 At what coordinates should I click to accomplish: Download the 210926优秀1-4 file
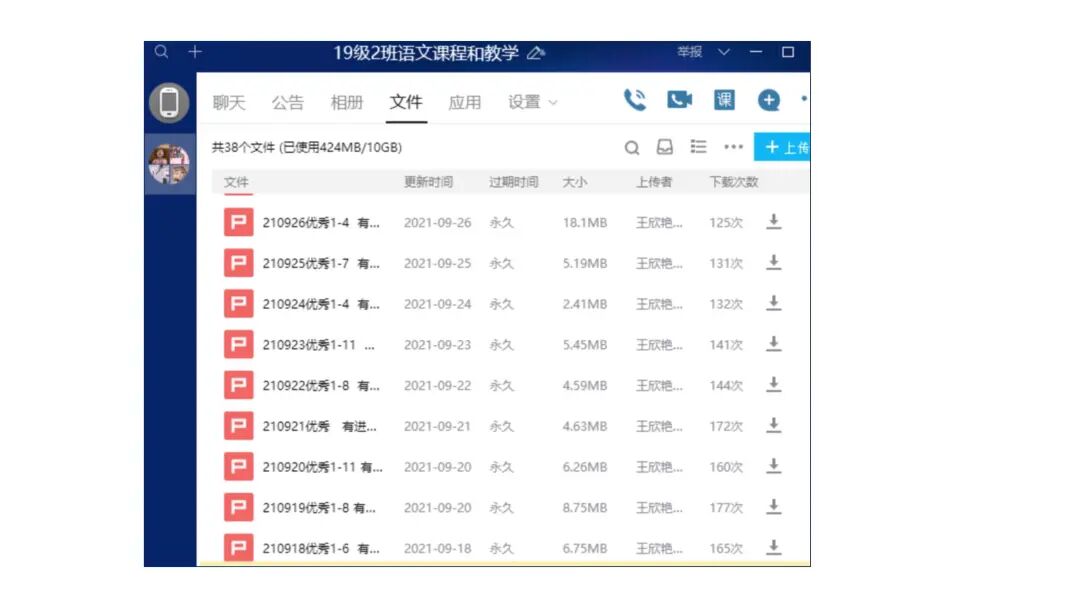pyautogui.click(x=774, y=222)
